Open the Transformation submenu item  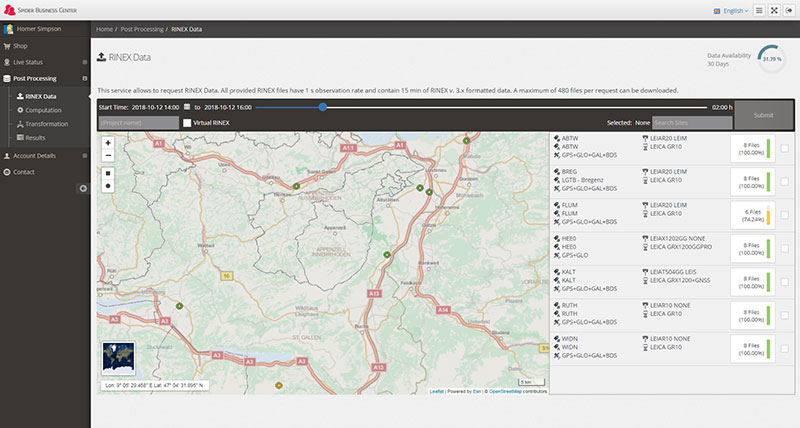click(x=46, y=124)
